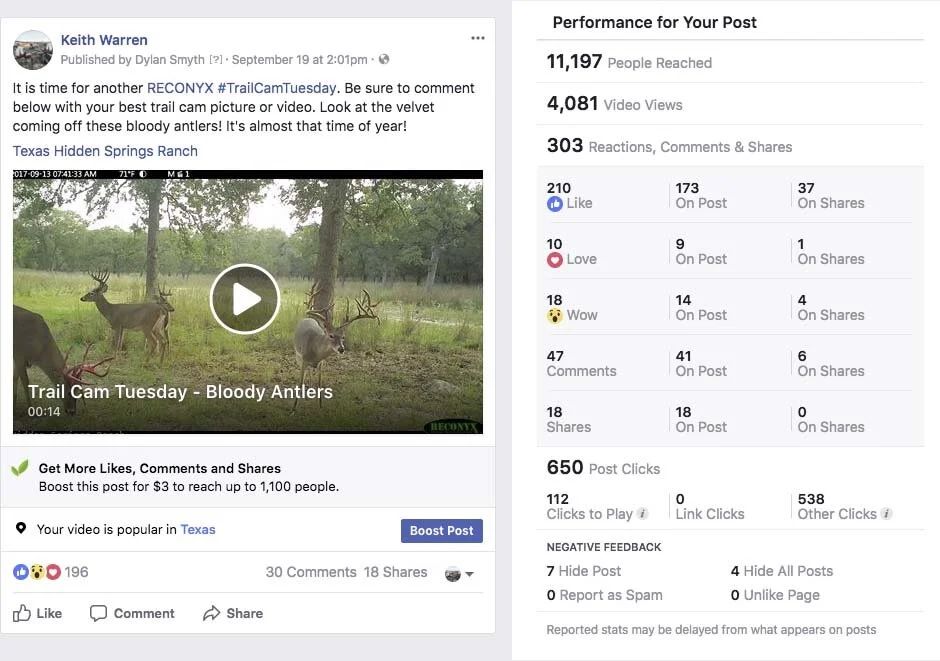
Task: Click the 37 On Shares likes value
Action: tap(831, 195)
